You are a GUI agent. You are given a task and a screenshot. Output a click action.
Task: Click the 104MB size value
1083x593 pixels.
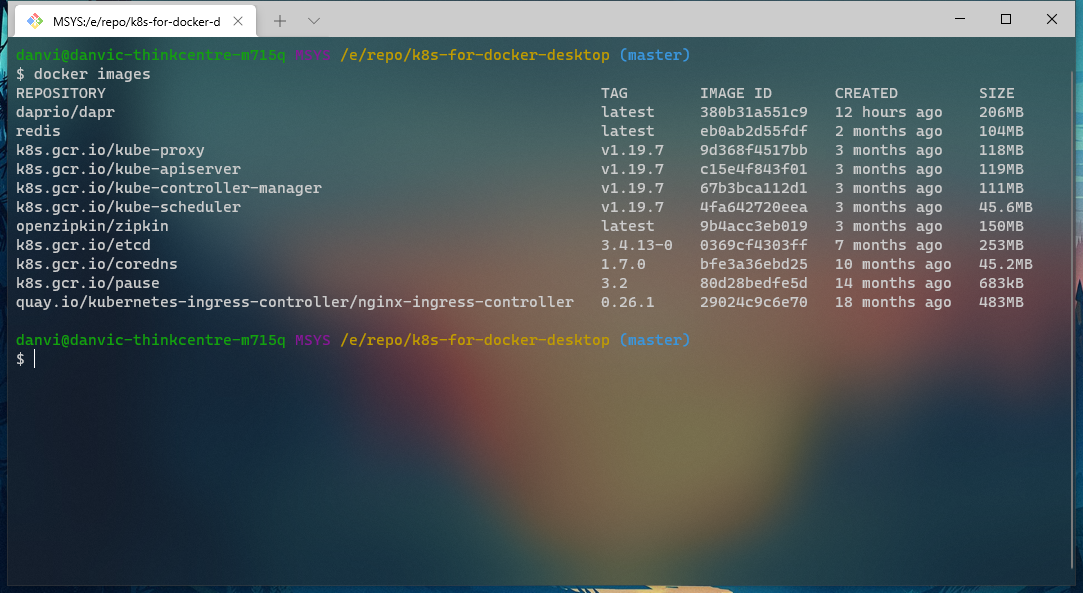point(1001,131)
